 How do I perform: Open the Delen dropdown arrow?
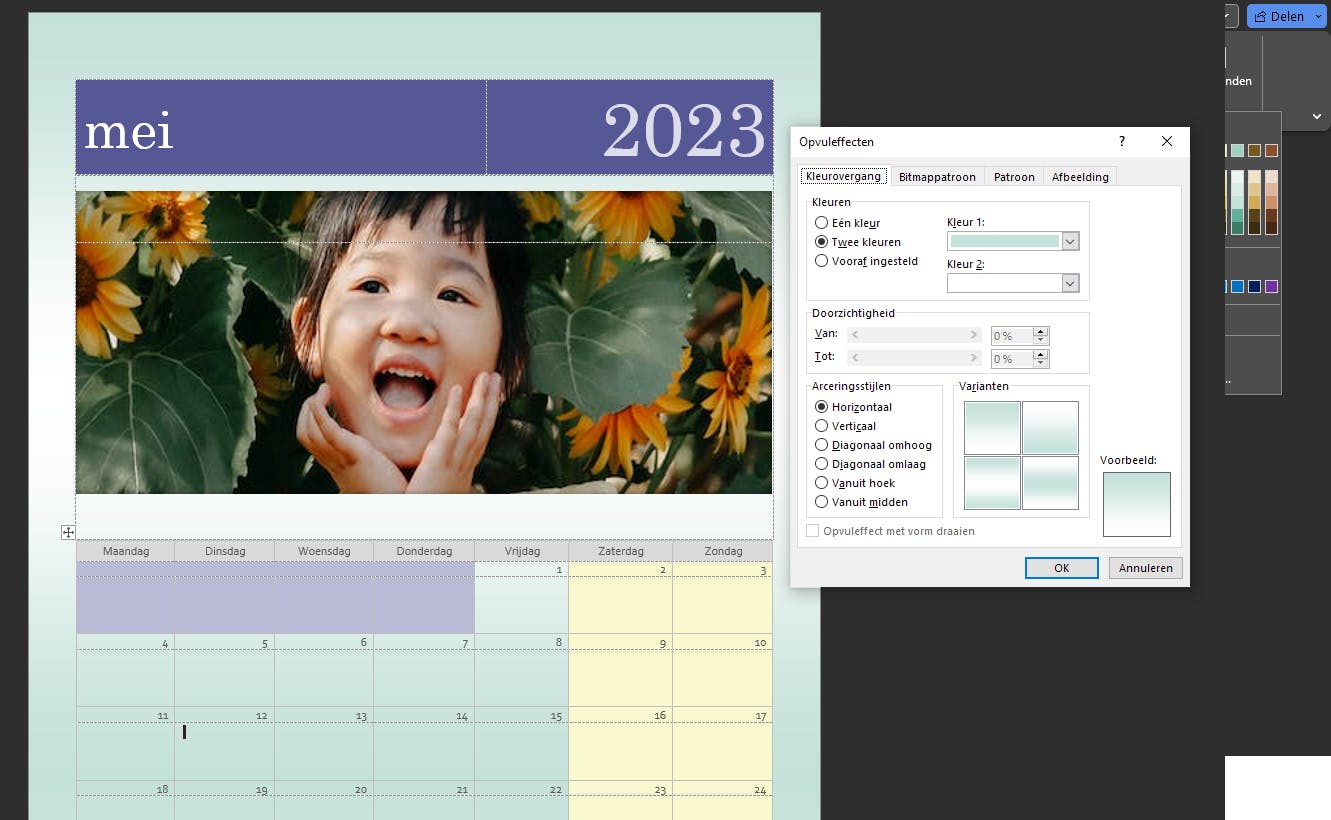coord(1318,17)
